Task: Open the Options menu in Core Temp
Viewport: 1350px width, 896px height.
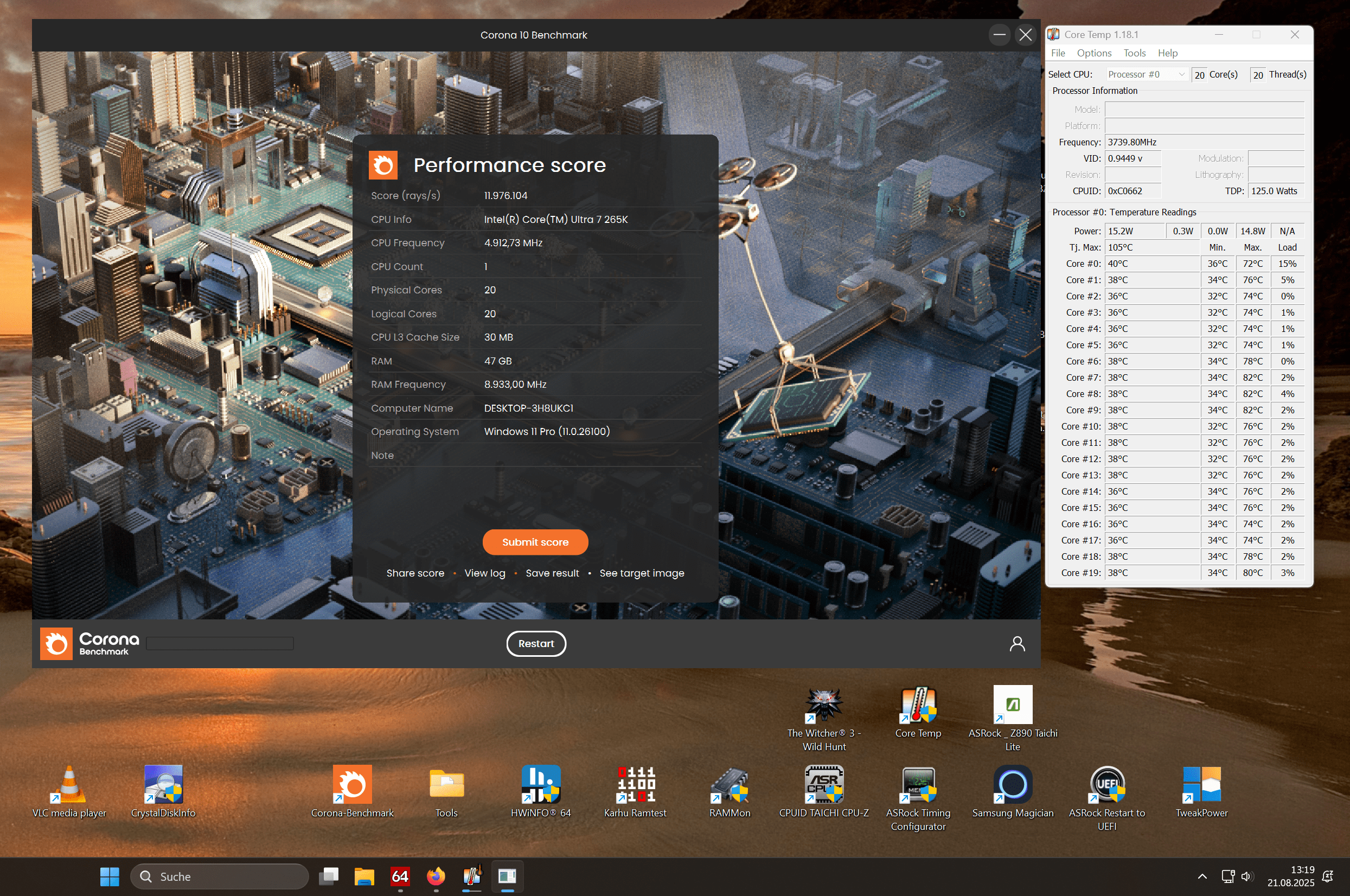Action: click(1093, 53)
